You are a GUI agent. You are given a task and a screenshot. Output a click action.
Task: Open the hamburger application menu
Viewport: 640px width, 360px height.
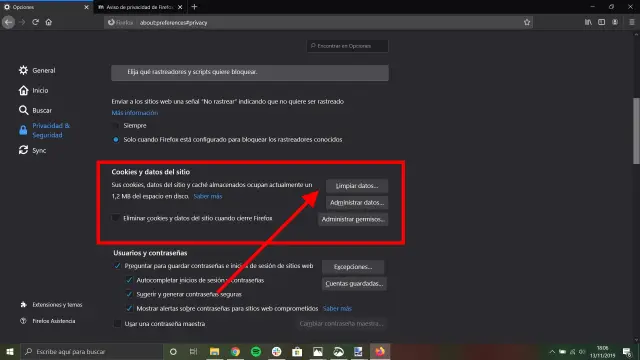[x=632, y=22]
